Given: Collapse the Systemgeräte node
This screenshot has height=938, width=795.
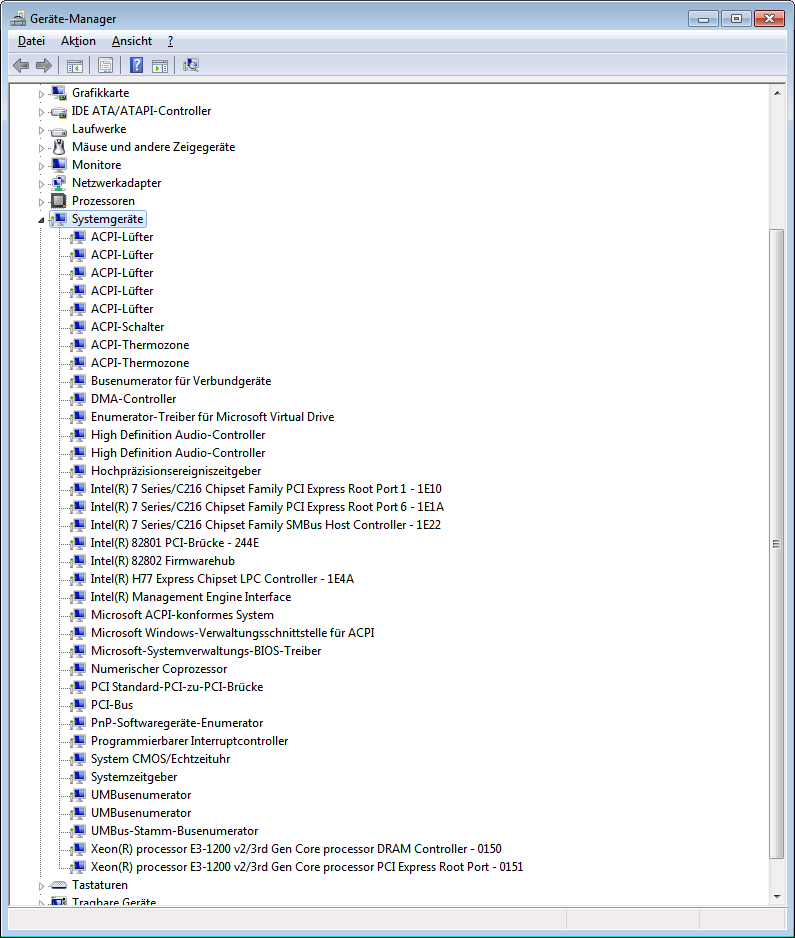Looking at the screenshot, I should tap(41, 220).
